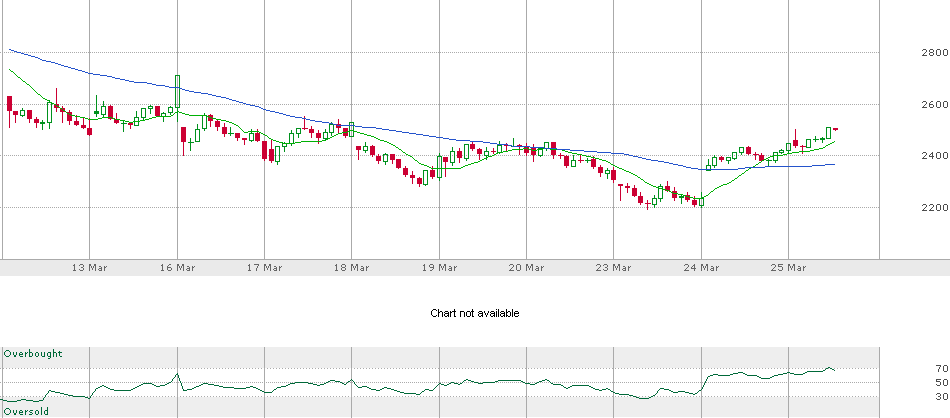Click the last green candlestick on 25 Mar
Screen dimensions: 950x418
829,133
